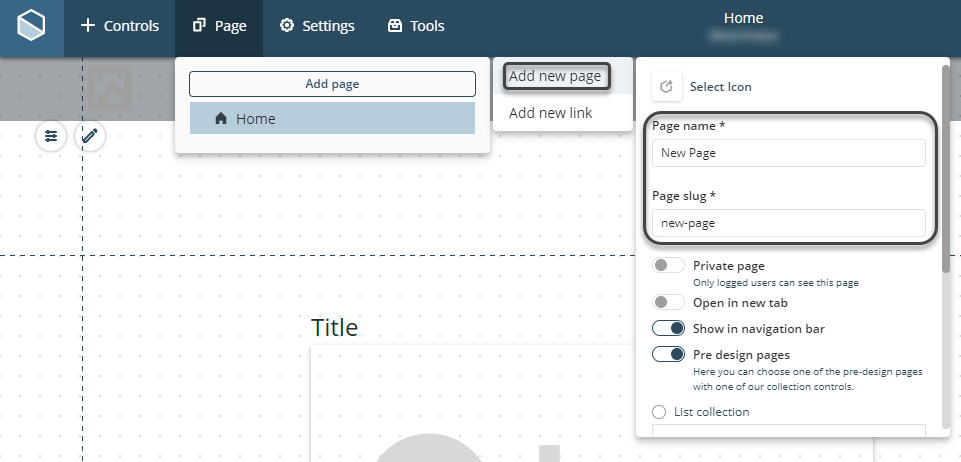The image size is (961, 462).
Task: Click the page panel vertical scrollbar
Action: coord(946,169)
